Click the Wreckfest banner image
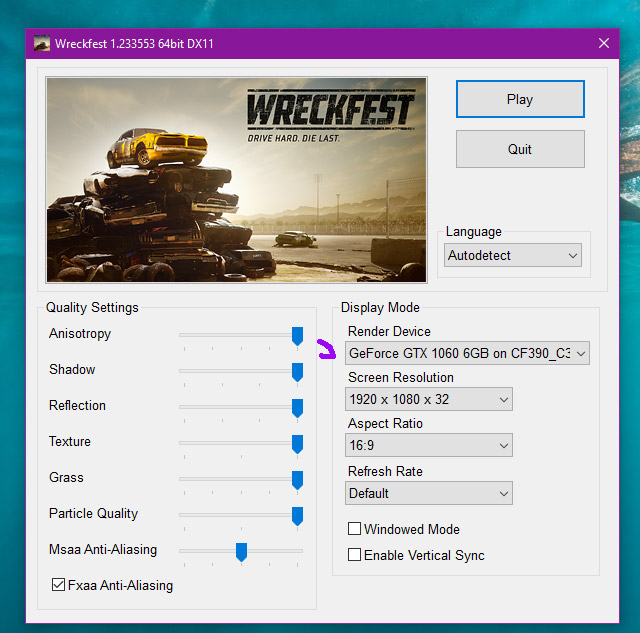The width and height of the screenshot is (640, 633). 236,180
